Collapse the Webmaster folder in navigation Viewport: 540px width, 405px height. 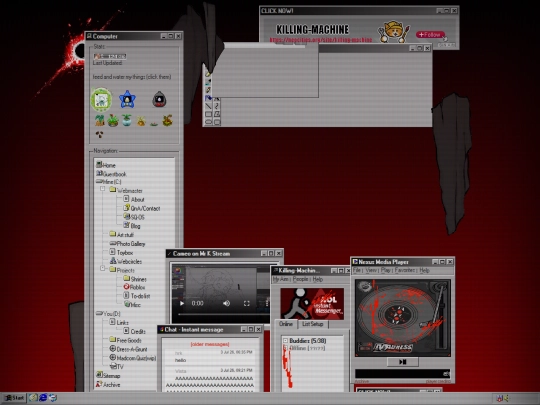point(103,189)
